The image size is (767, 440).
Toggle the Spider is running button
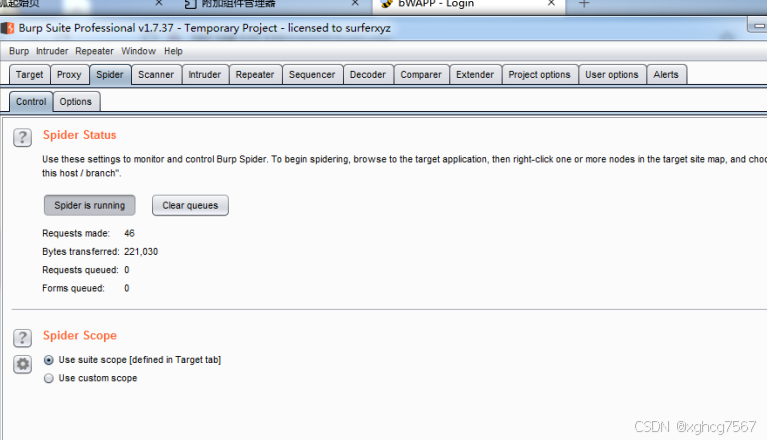pyautogui.click(x=90, y=205)
